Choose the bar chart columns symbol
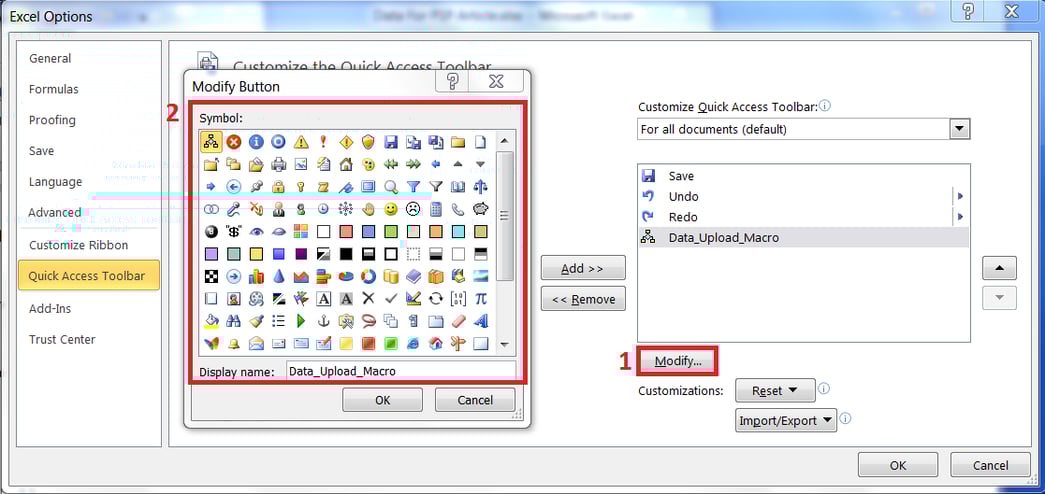This screenshot has height=494, width=1045. coord(256,276)
